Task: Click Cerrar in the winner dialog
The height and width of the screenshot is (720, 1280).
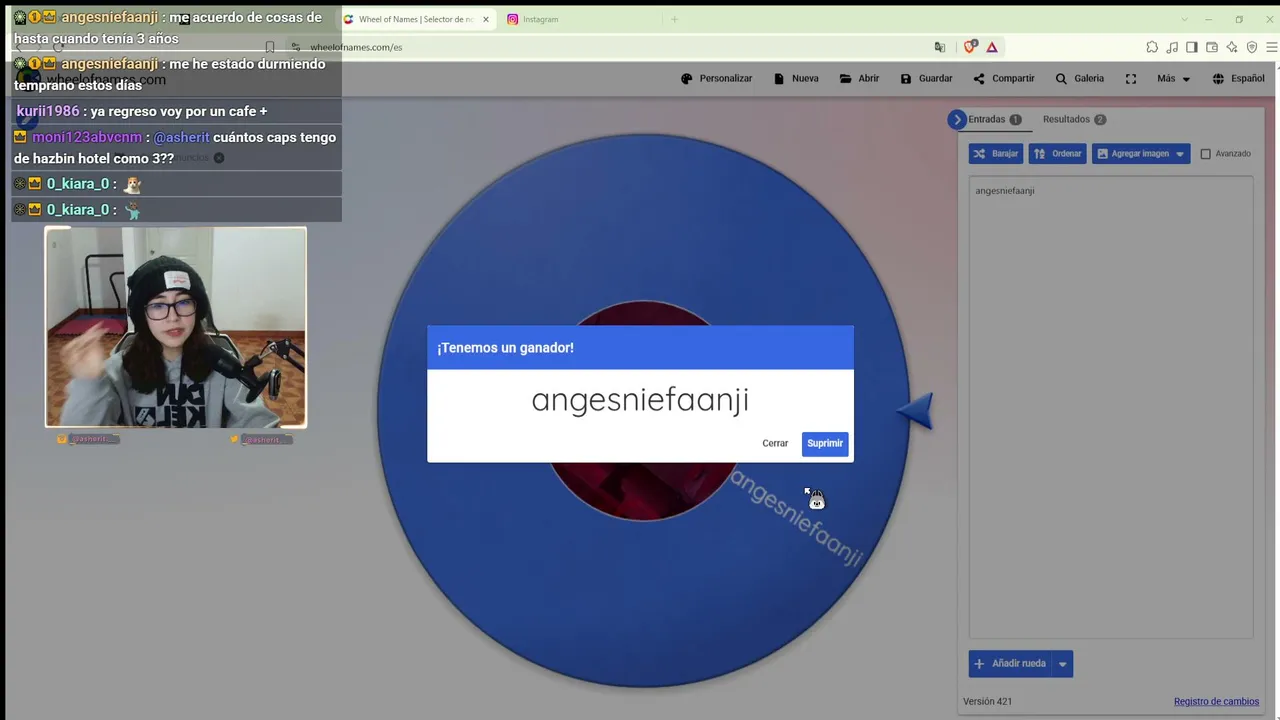Action: click(775, 443)
